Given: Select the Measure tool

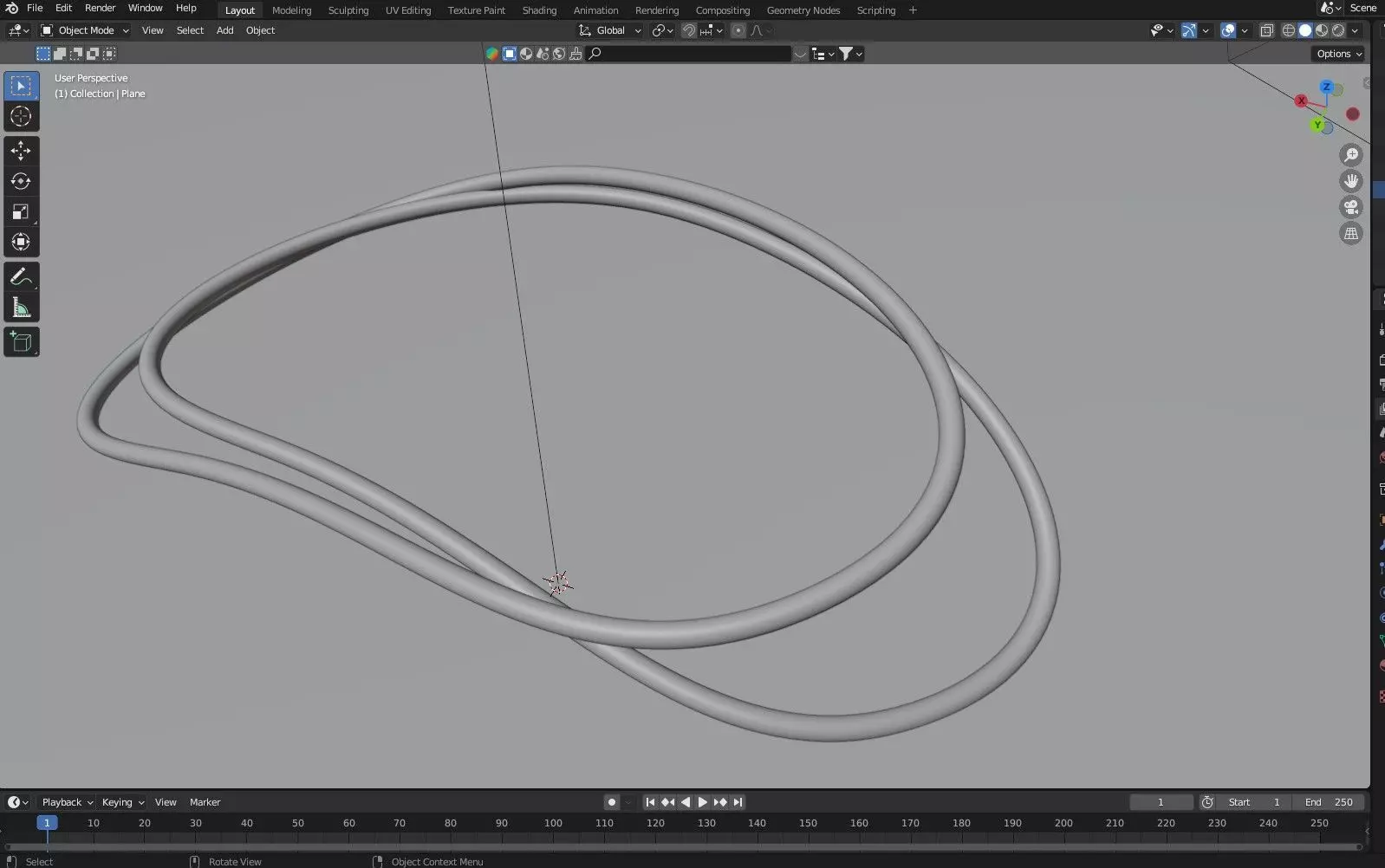Looking at the screenshot, I should (x=21, y=308).
